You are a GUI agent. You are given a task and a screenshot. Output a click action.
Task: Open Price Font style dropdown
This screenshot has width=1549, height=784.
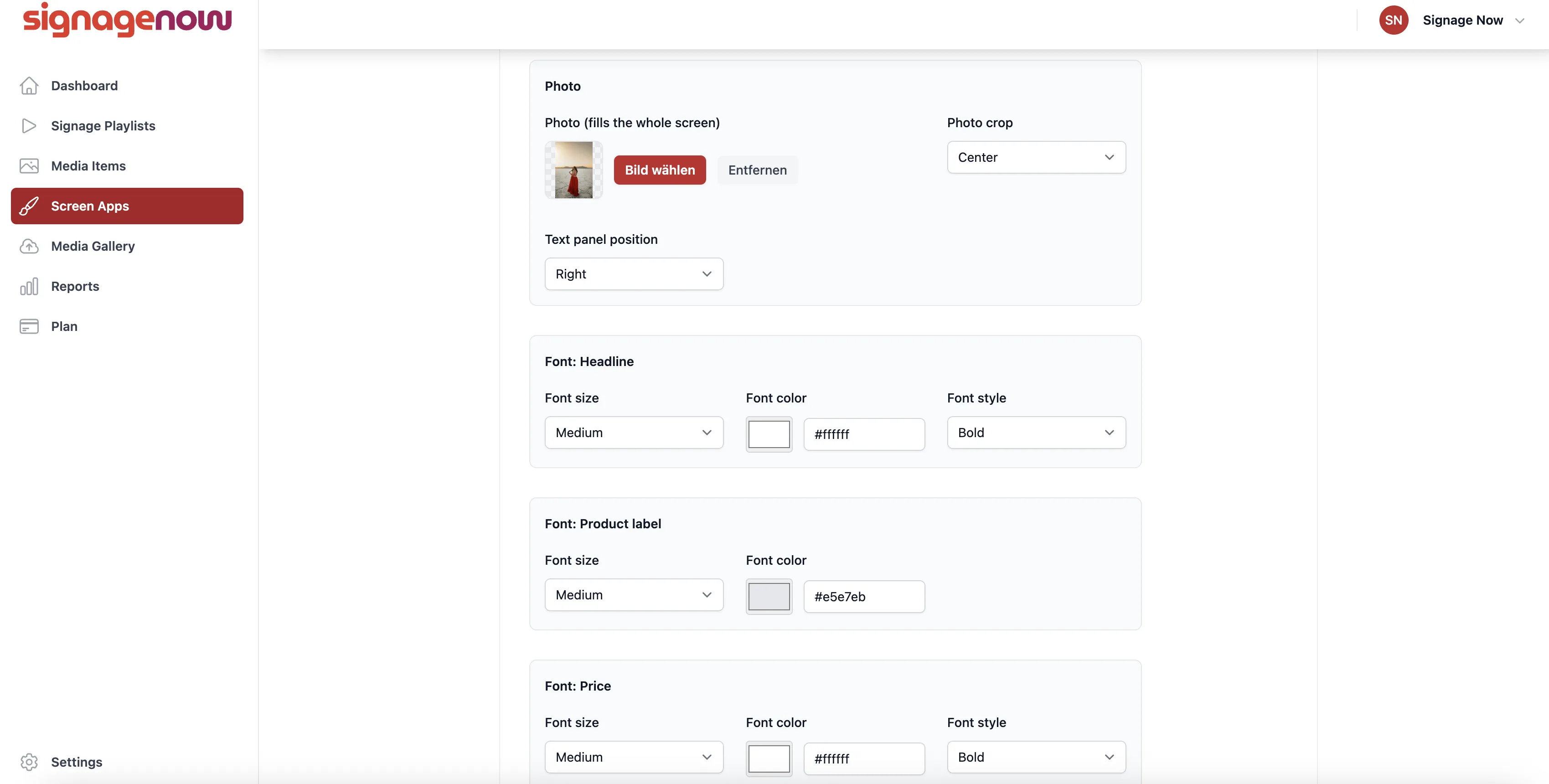pos(1036,758)
